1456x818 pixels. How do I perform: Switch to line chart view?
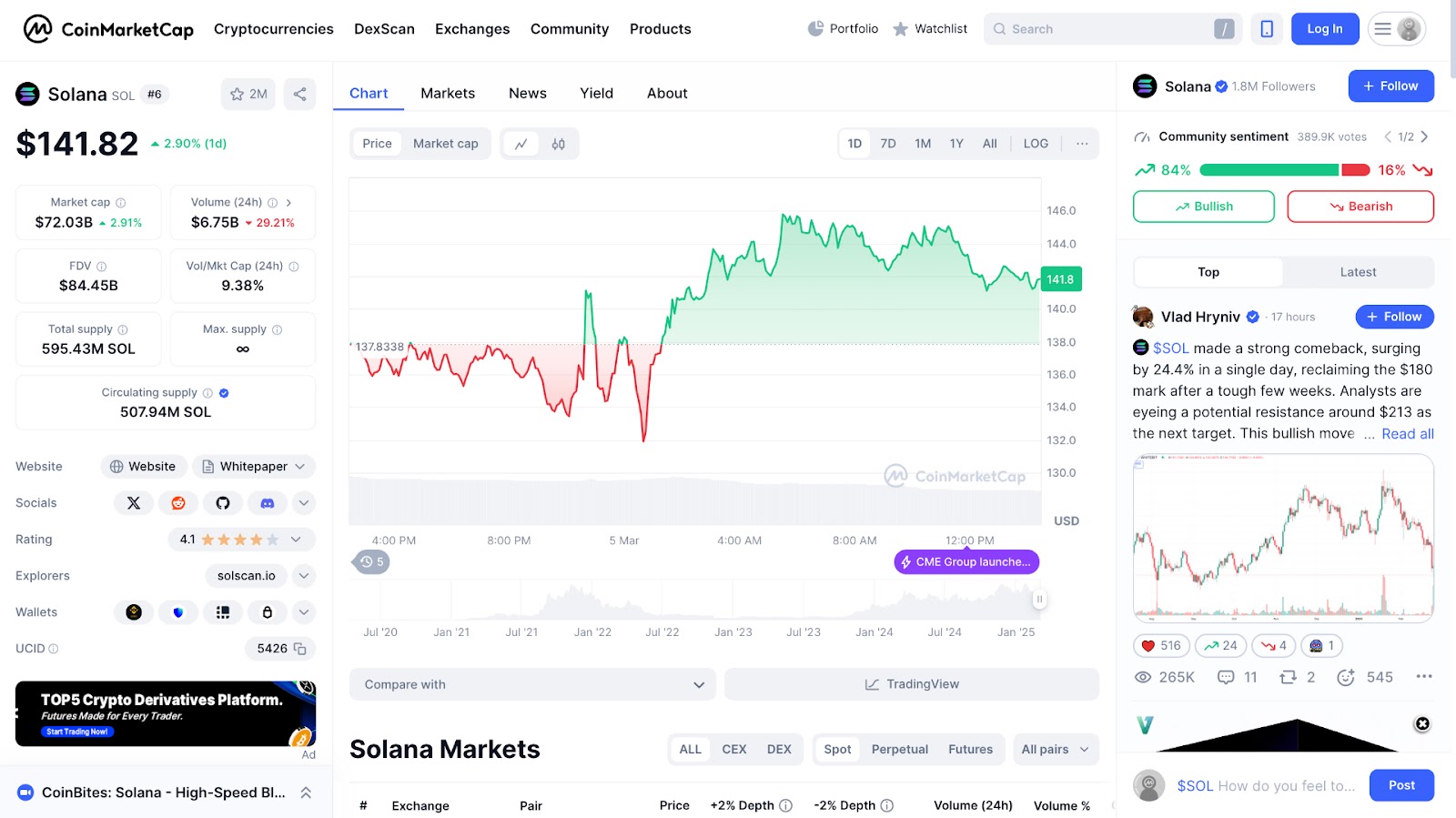pos(521,144)
